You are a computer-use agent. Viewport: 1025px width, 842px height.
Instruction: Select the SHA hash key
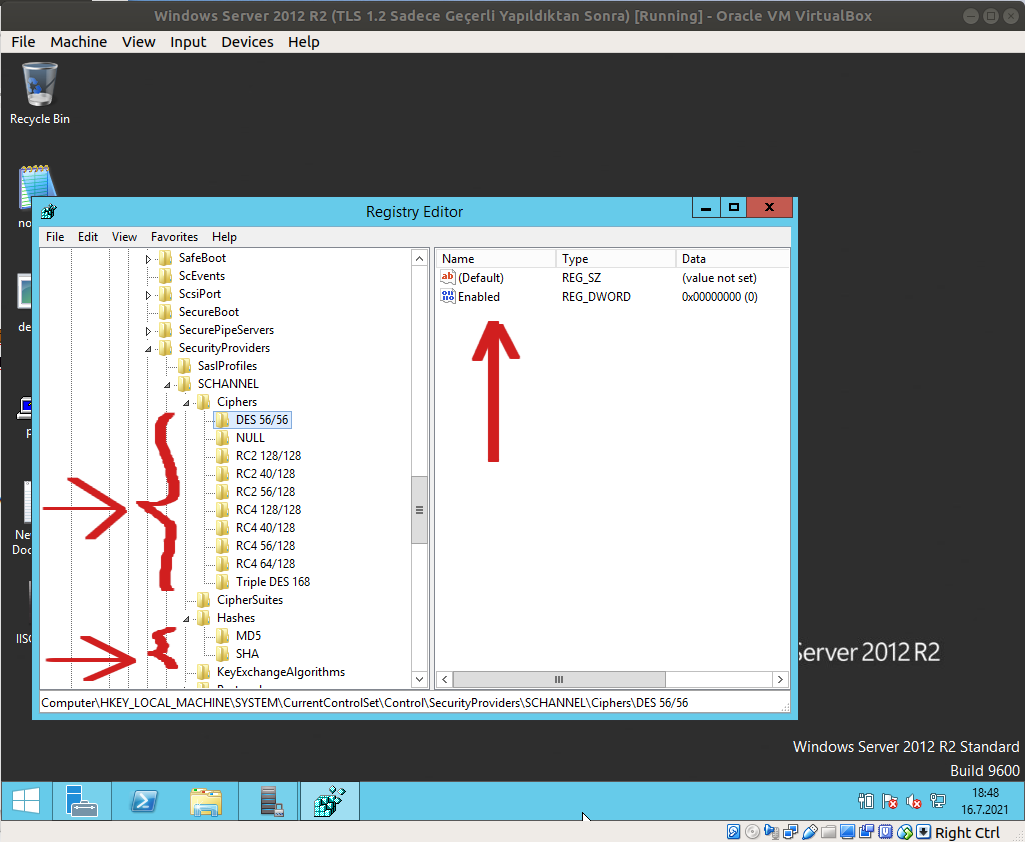246,654
